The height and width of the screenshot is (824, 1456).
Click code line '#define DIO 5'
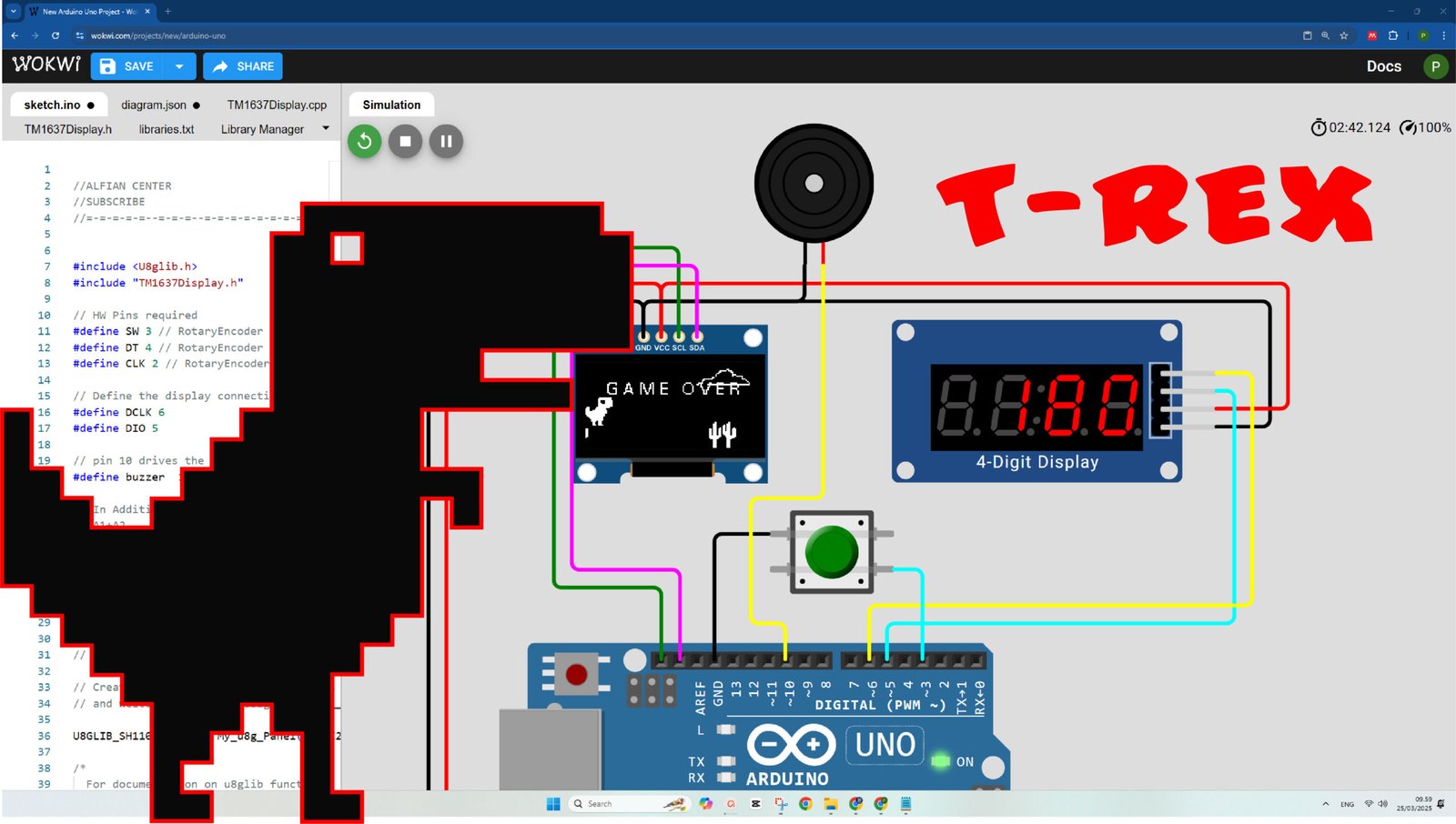116,428
